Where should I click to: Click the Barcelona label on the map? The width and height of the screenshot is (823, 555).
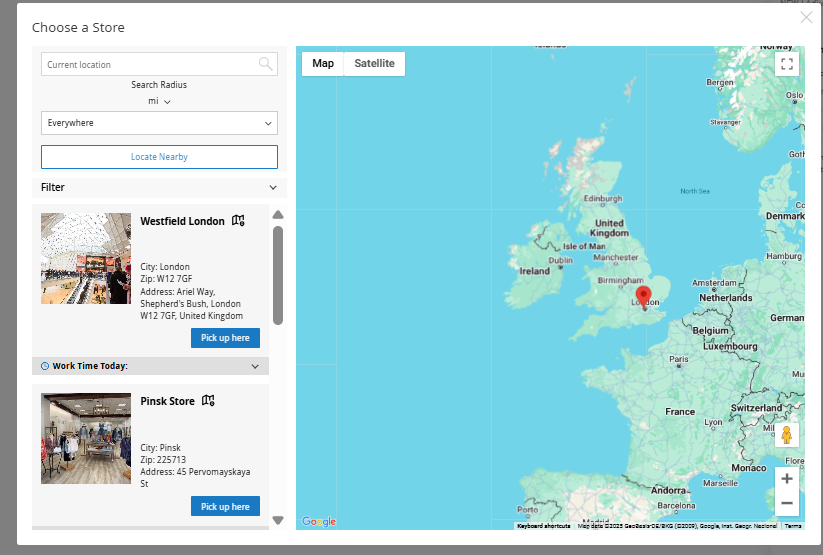click(677, 506)
